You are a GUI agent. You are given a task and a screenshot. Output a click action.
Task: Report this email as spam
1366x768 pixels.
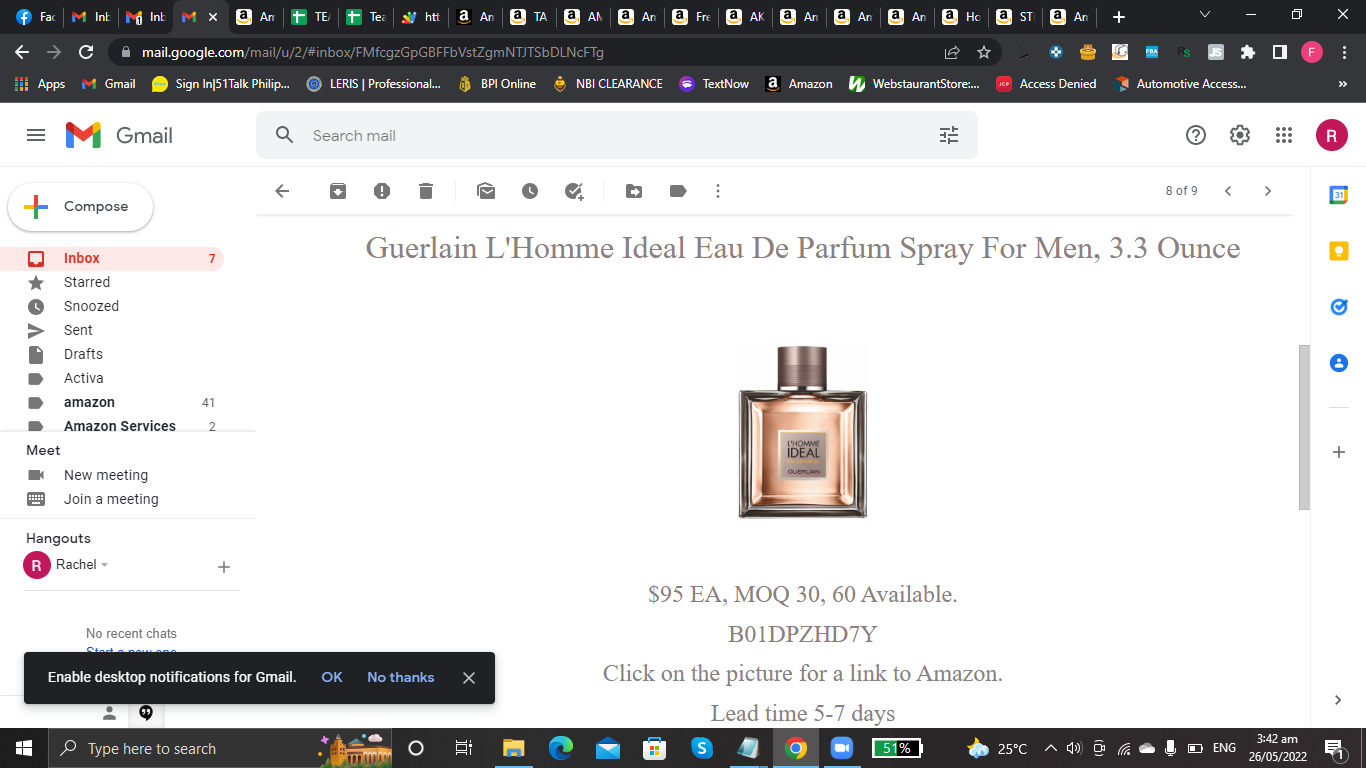tap(382, 191)
